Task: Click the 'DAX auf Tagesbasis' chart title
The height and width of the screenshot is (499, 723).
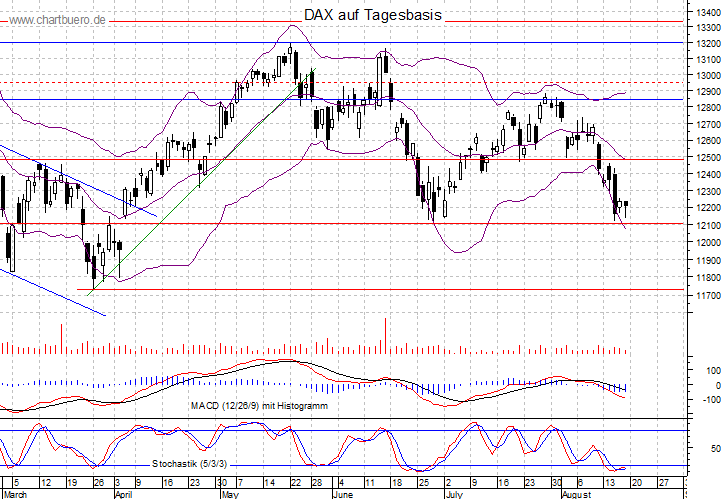Action: pos(371,16)
